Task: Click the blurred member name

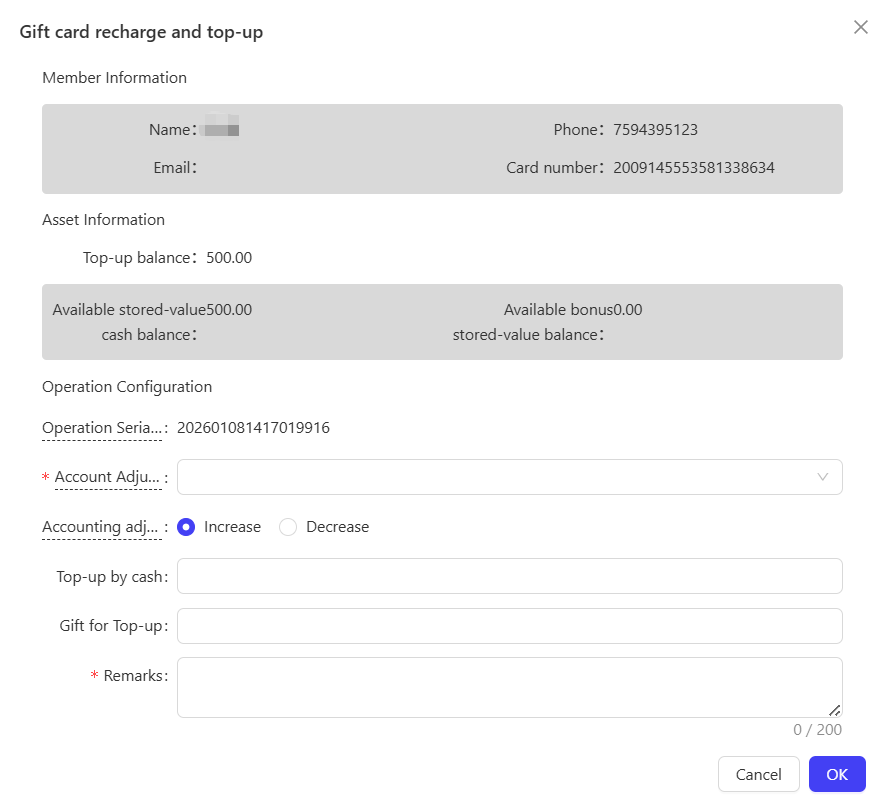Action: tap(222, 125)
